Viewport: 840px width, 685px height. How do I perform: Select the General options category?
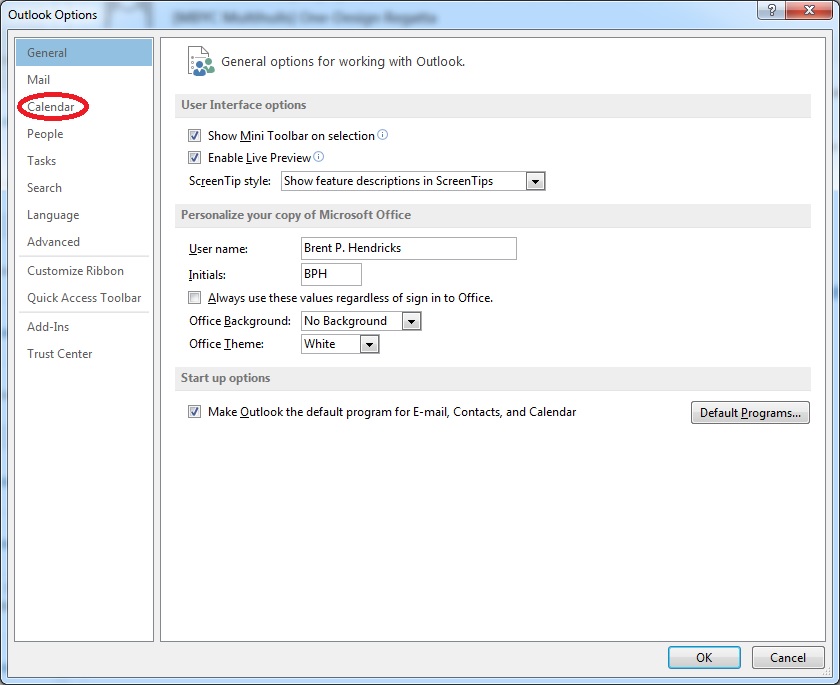click(84, 52)
